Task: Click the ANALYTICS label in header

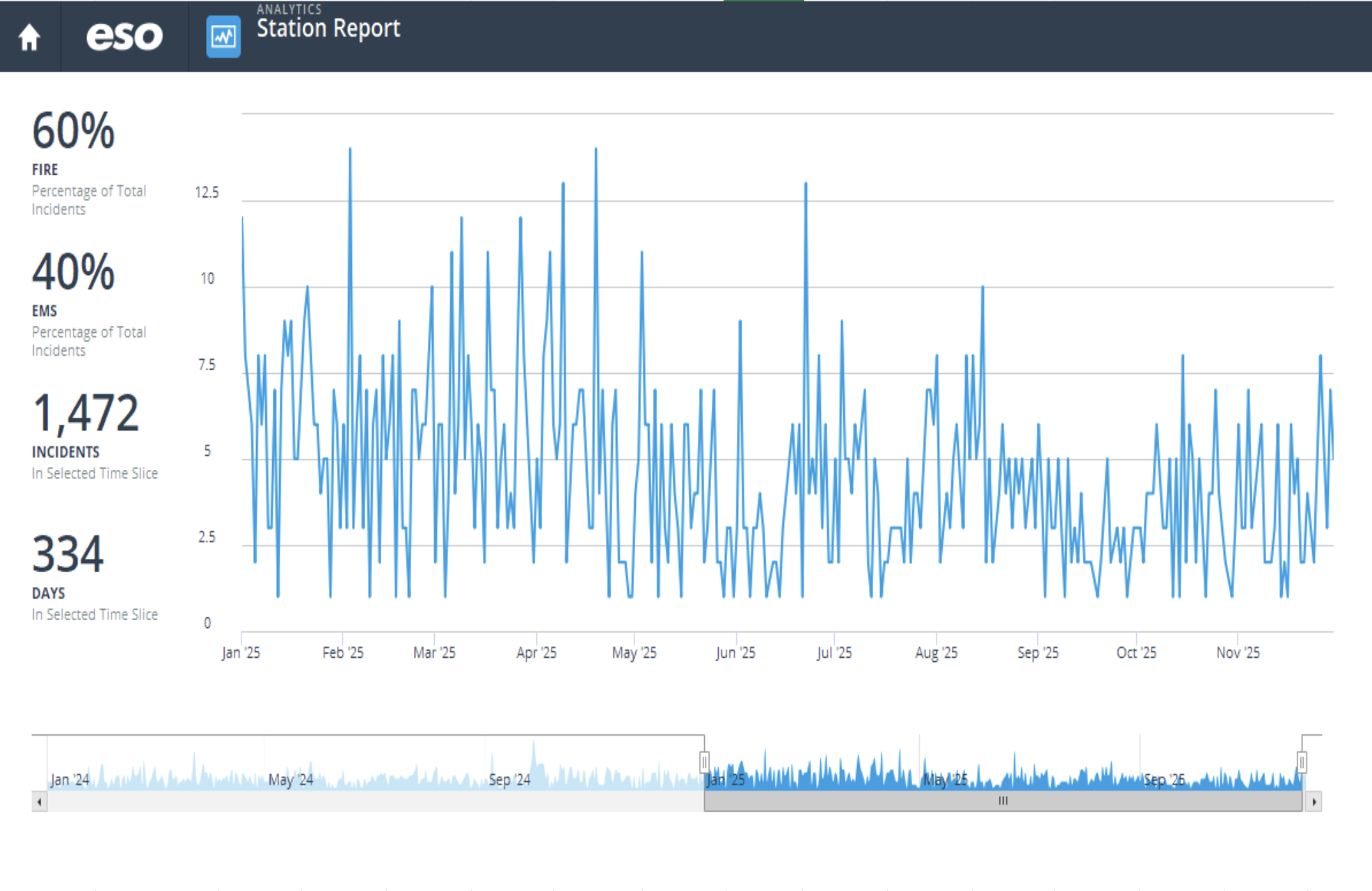Action: [x=289, y=10]
